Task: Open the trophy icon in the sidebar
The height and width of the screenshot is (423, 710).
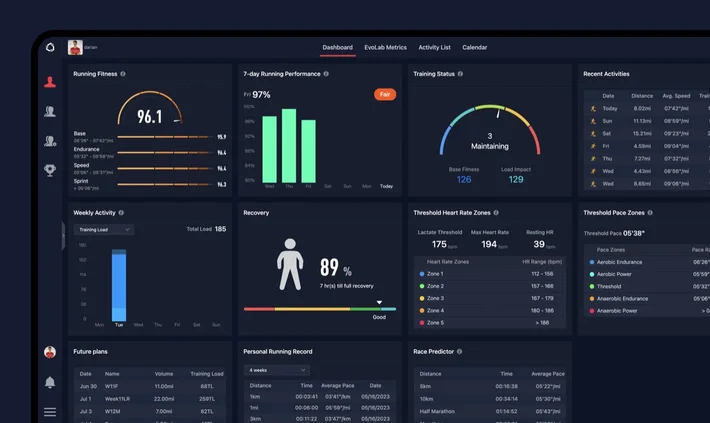Action: pos(49,170)
